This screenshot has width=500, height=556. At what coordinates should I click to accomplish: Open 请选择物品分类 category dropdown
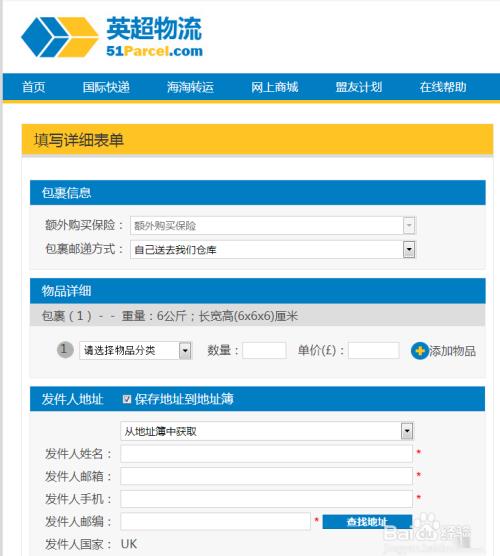point(135,350)
